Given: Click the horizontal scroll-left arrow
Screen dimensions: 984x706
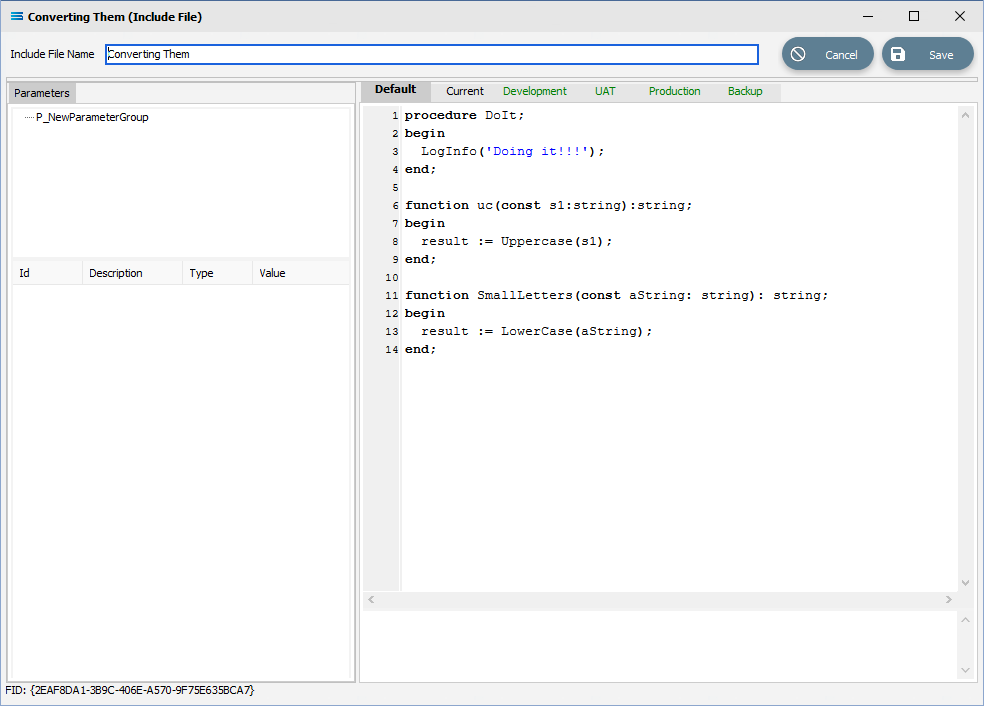Looking at the screenshot, I should pos(371,600).
